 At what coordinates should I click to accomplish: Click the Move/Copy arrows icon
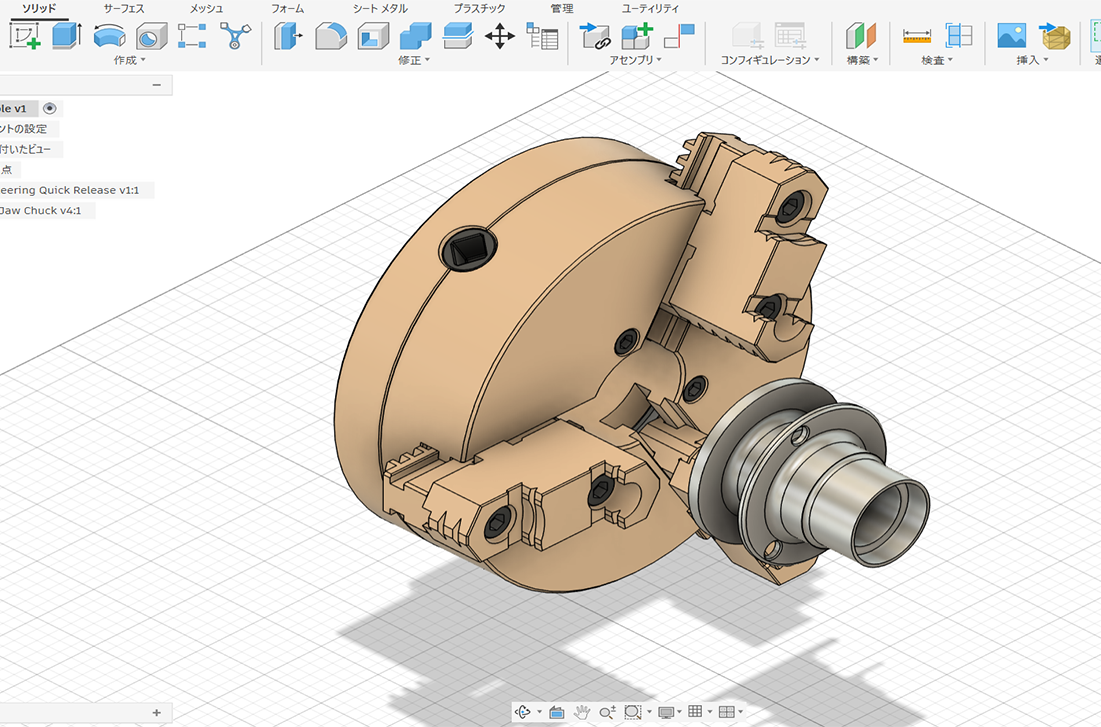pyautogui.click(x=499, y=38)
